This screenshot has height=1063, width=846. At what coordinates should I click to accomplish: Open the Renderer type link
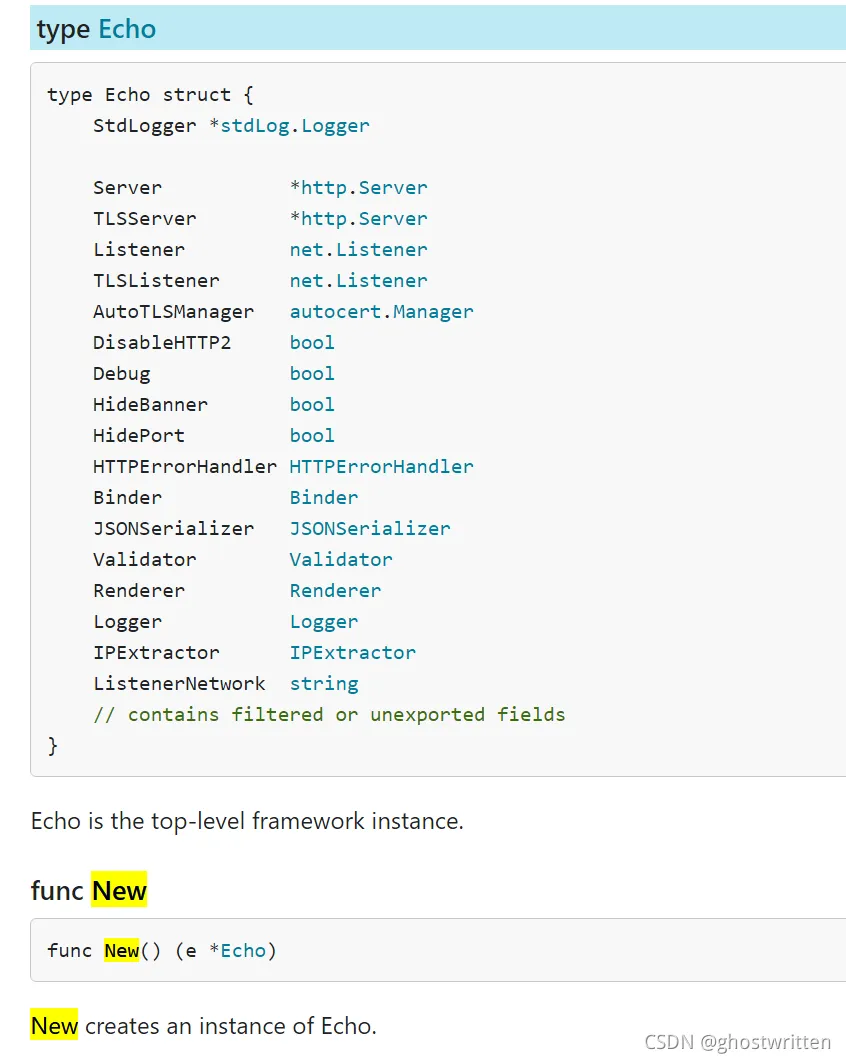[335, 590]
